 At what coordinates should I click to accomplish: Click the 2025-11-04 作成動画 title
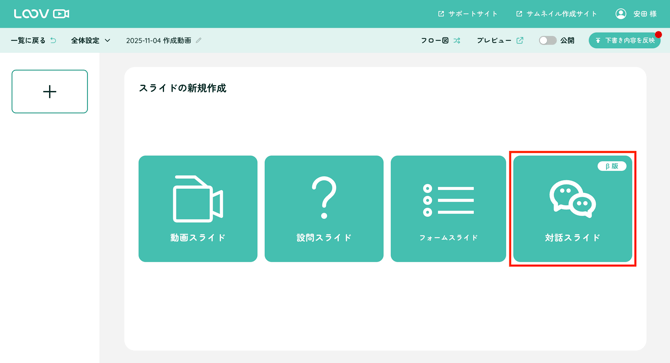(x=159, y=41)
